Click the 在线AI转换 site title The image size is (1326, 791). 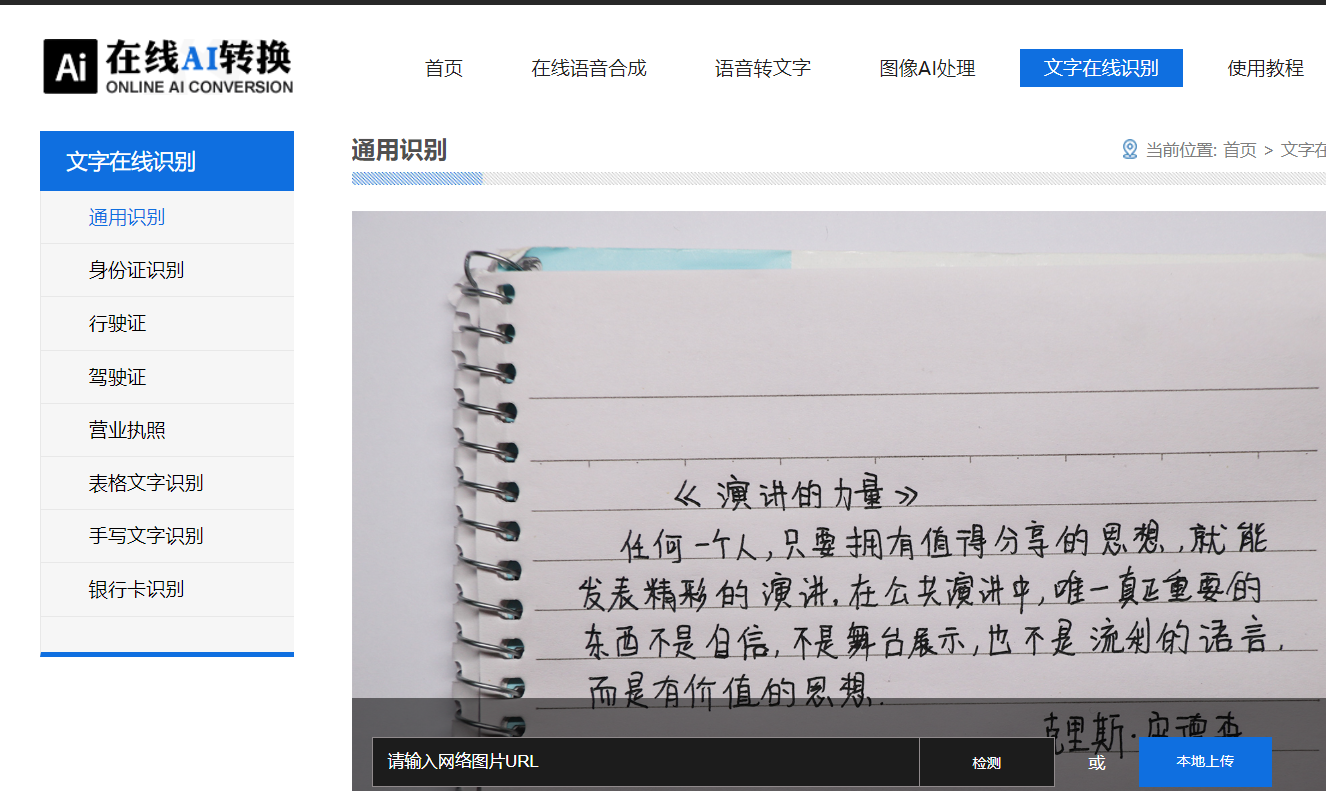click(199, 57)
